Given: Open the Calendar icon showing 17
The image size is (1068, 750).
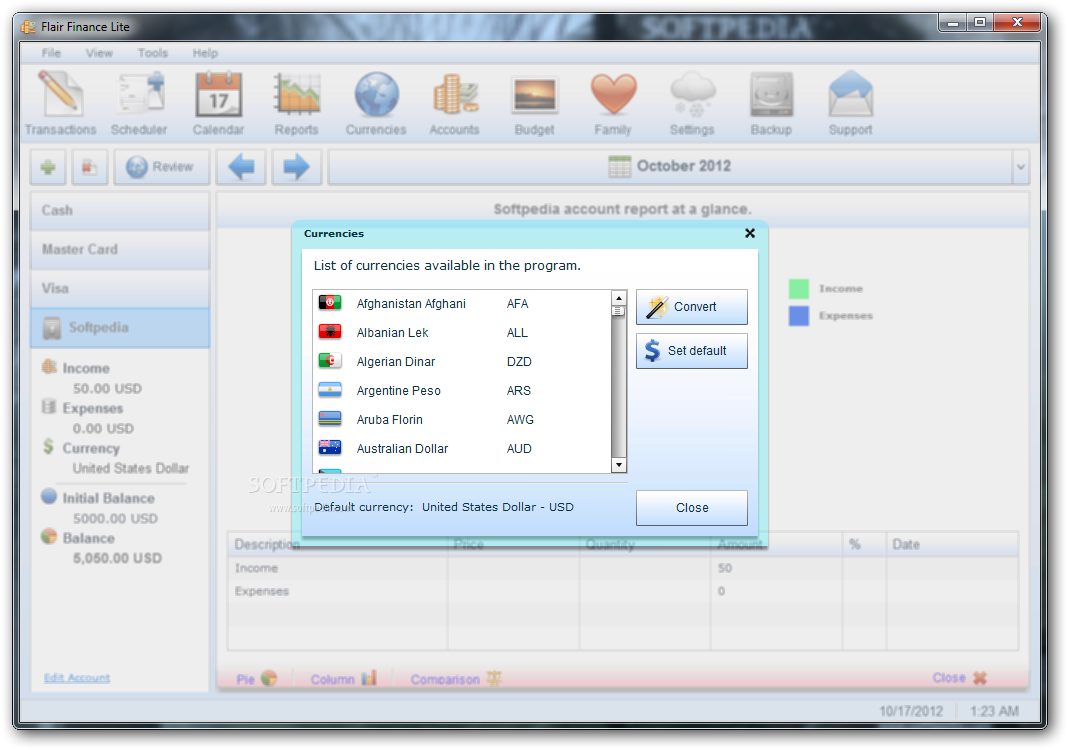Looking at the screenshot, I should pyautogui.click(x=218, y=104).
